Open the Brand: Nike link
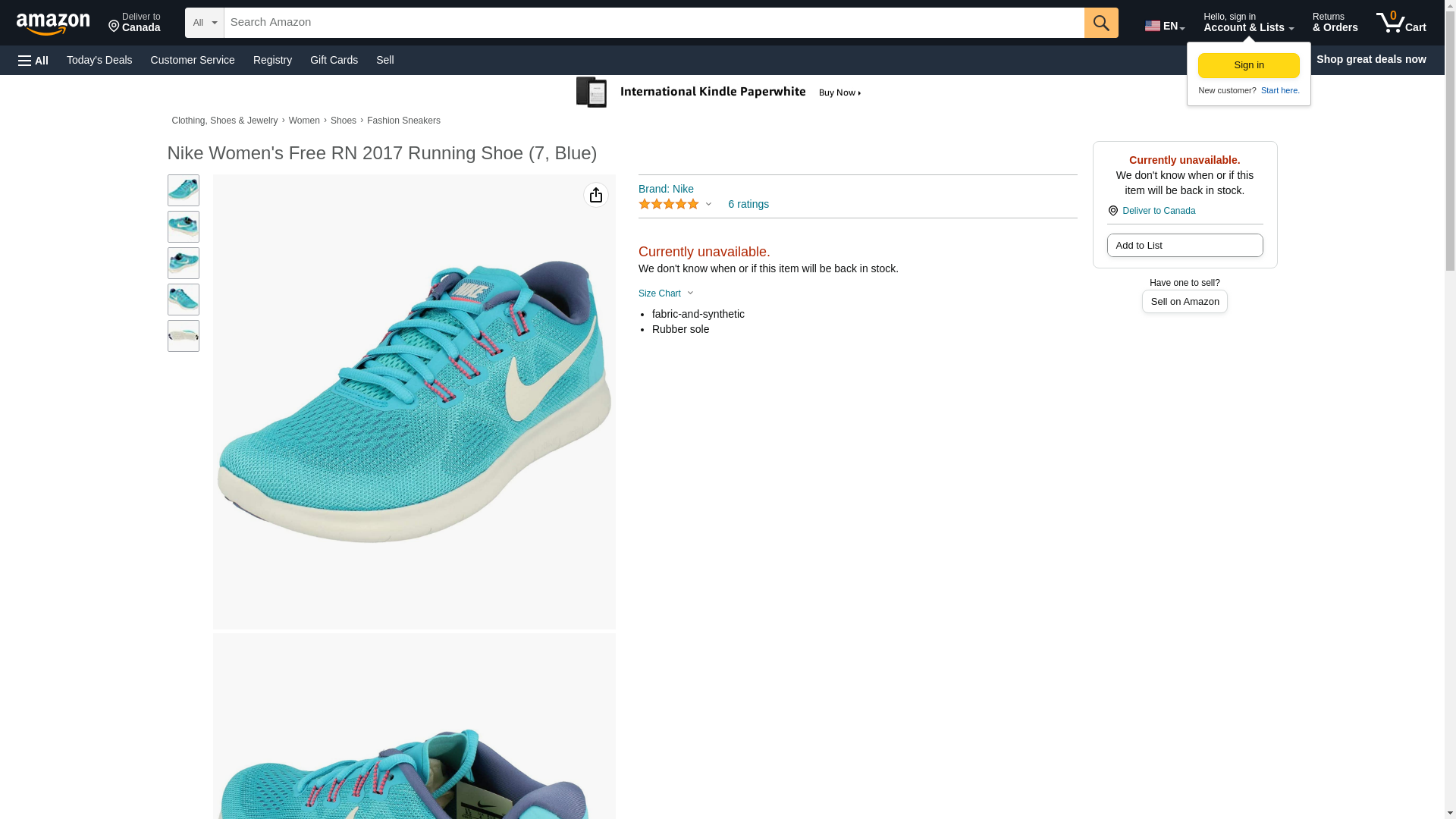Image resolution: width=1456 pixels, height=819 pixels. [665, 189]
